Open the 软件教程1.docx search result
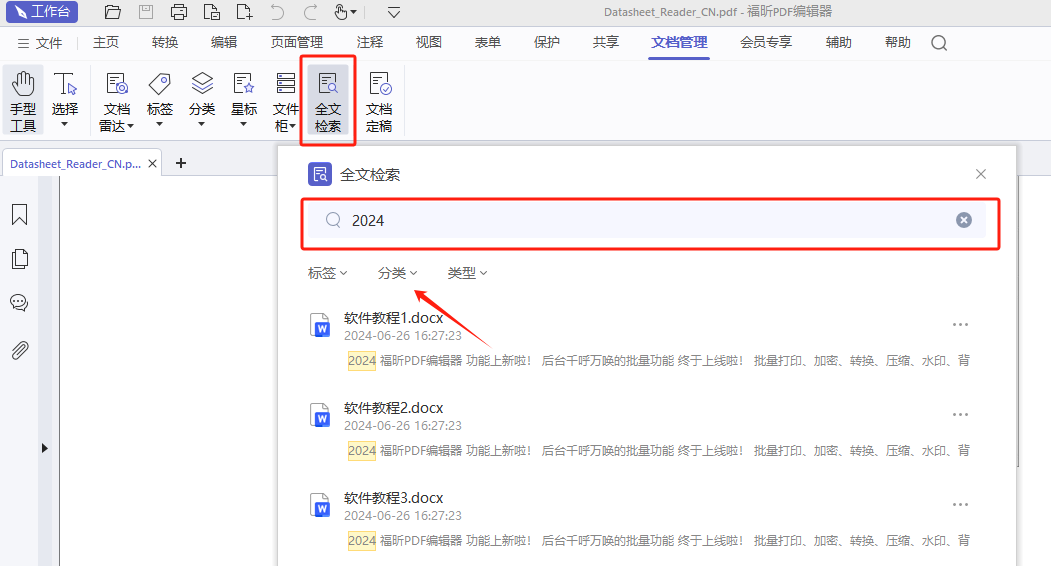Screen dimensions: 1051x566 [x=393, y=318]
